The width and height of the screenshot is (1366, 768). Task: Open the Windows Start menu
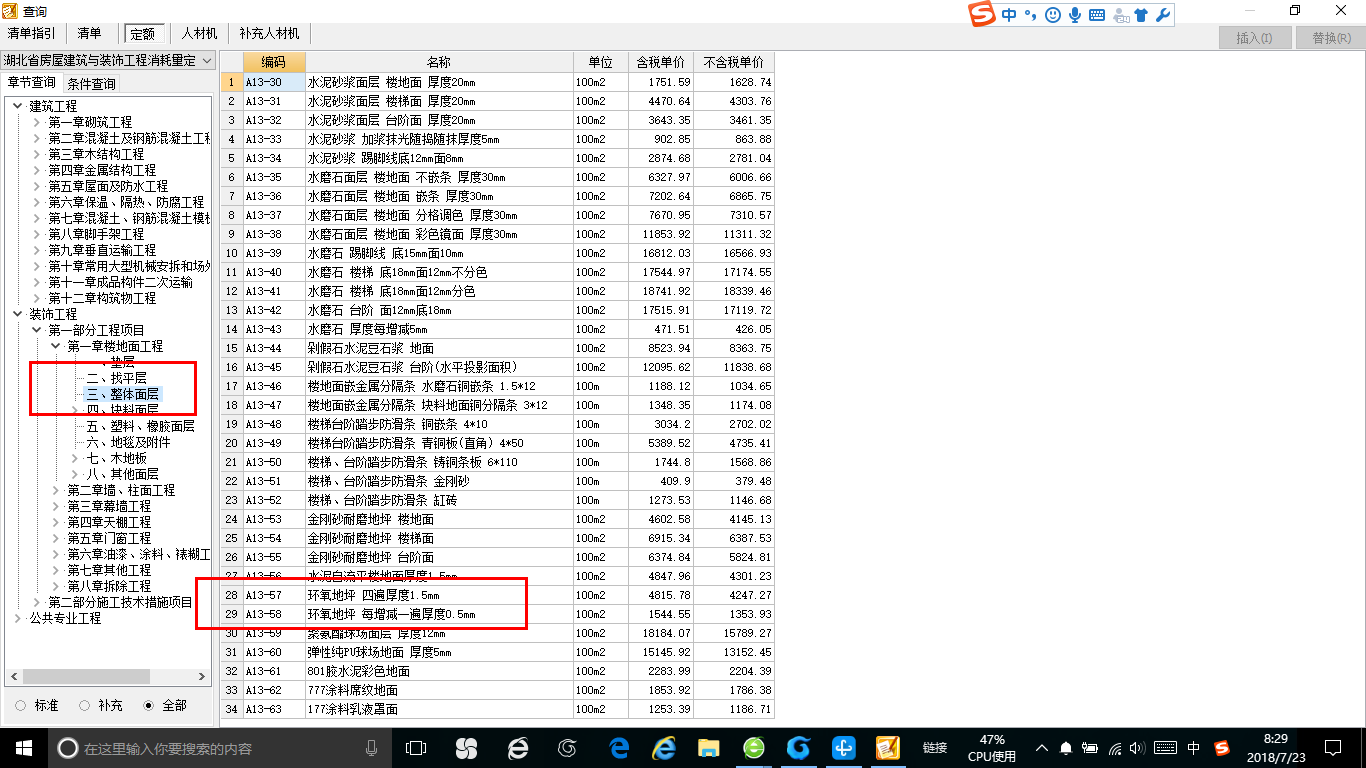click(24, 747)
